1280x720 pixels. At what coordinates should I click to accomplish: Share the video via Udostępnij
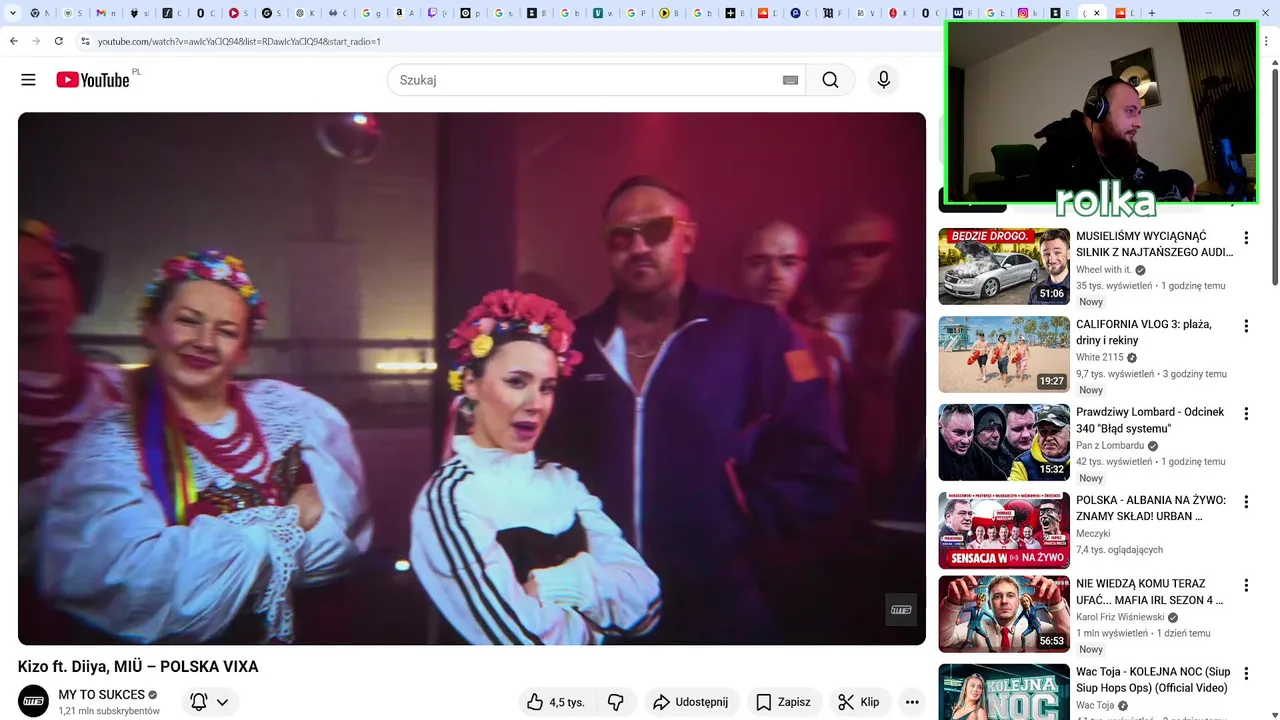click(692, 702)
